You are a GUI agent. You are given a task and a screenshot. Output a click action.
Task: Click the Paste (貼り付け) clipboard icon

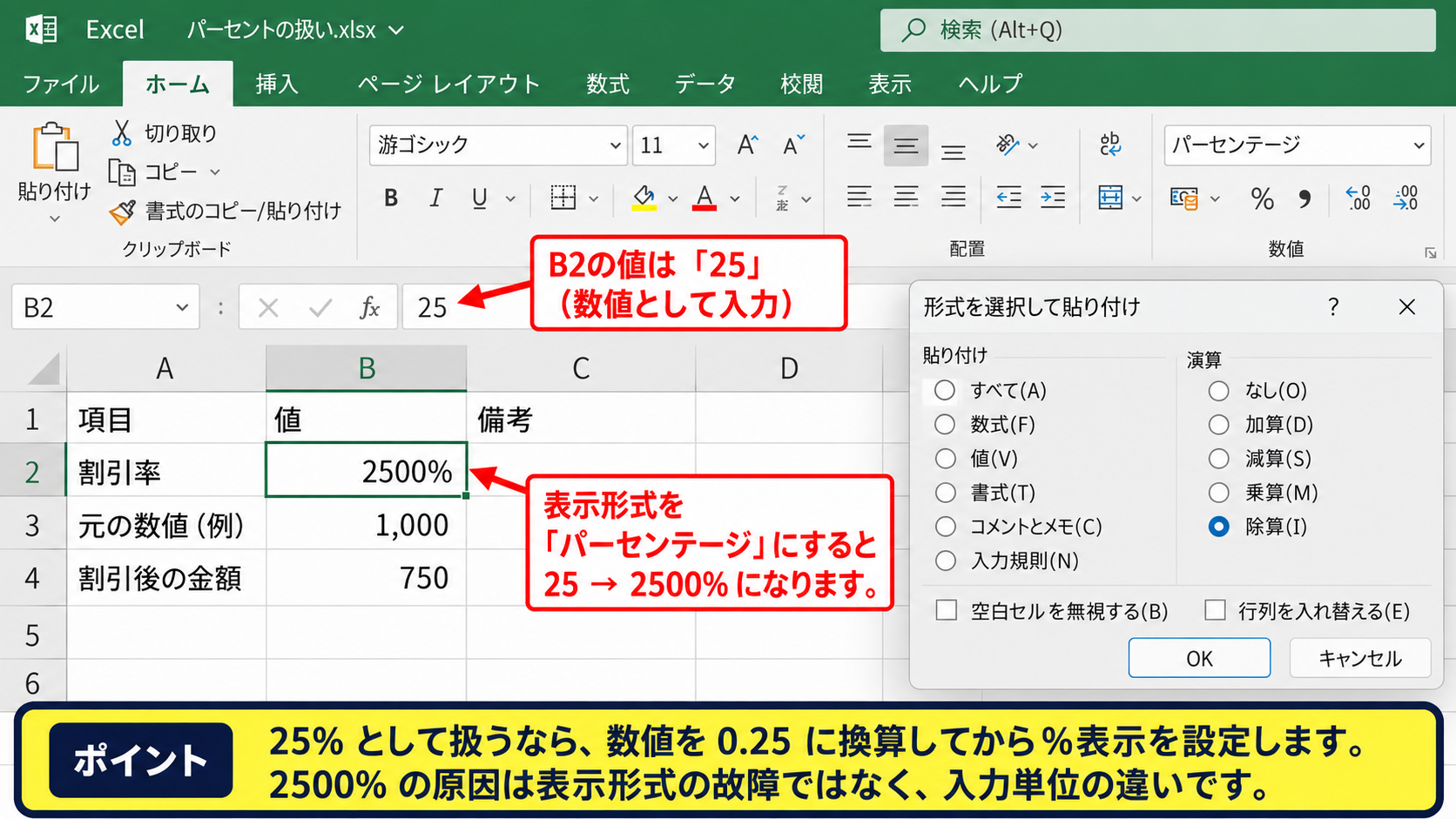56,147
